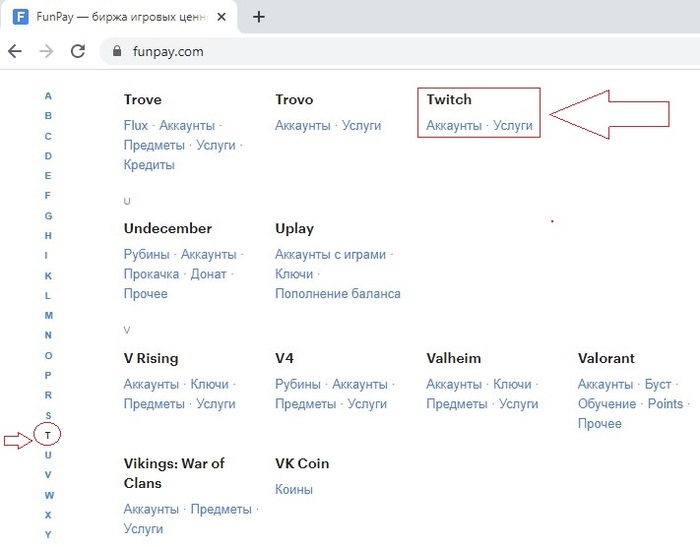Open a new tab with plus icon
The width and height of the screenshot is (700, 547).
pos(259,16)
